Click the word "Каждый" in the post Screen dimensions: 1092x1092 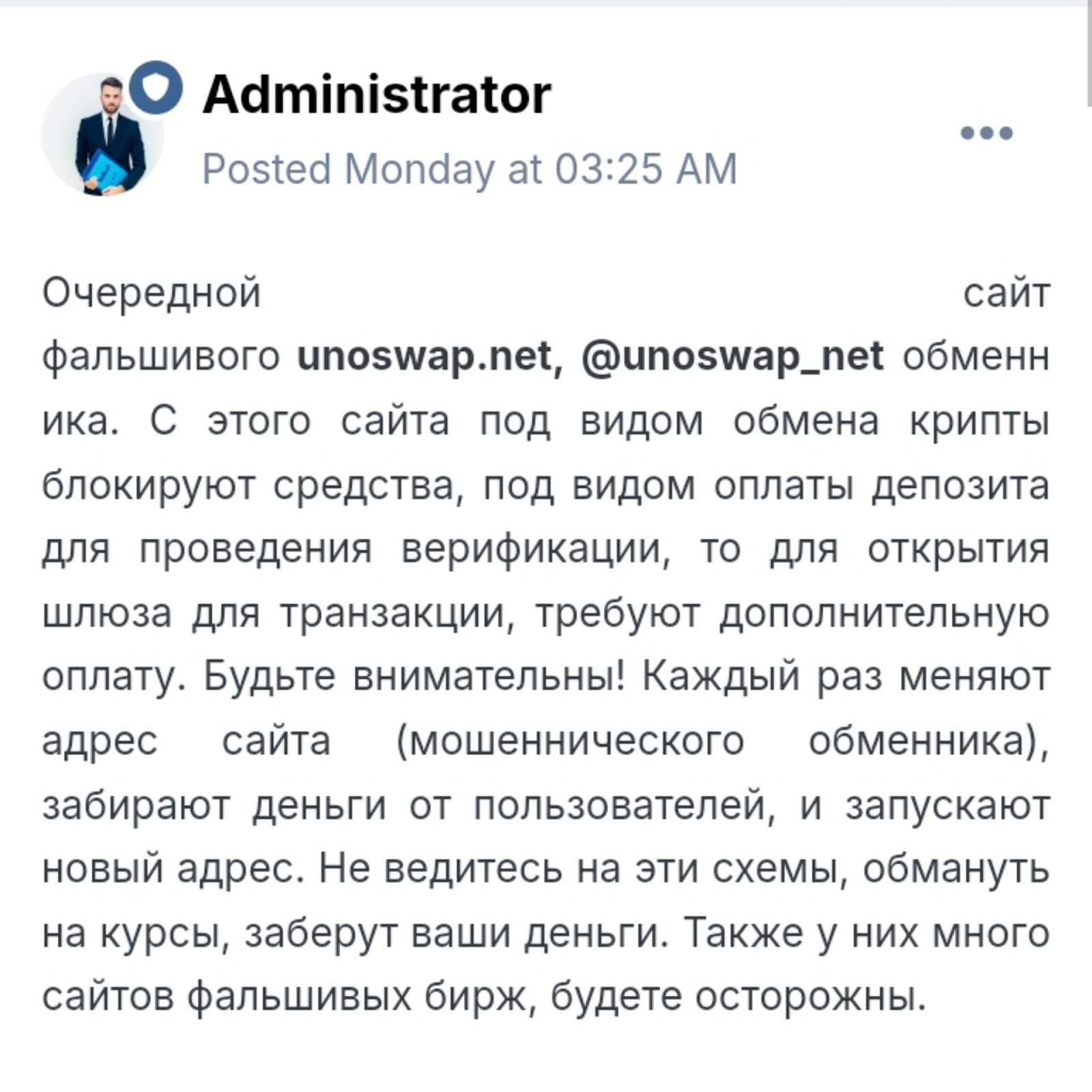720,677
